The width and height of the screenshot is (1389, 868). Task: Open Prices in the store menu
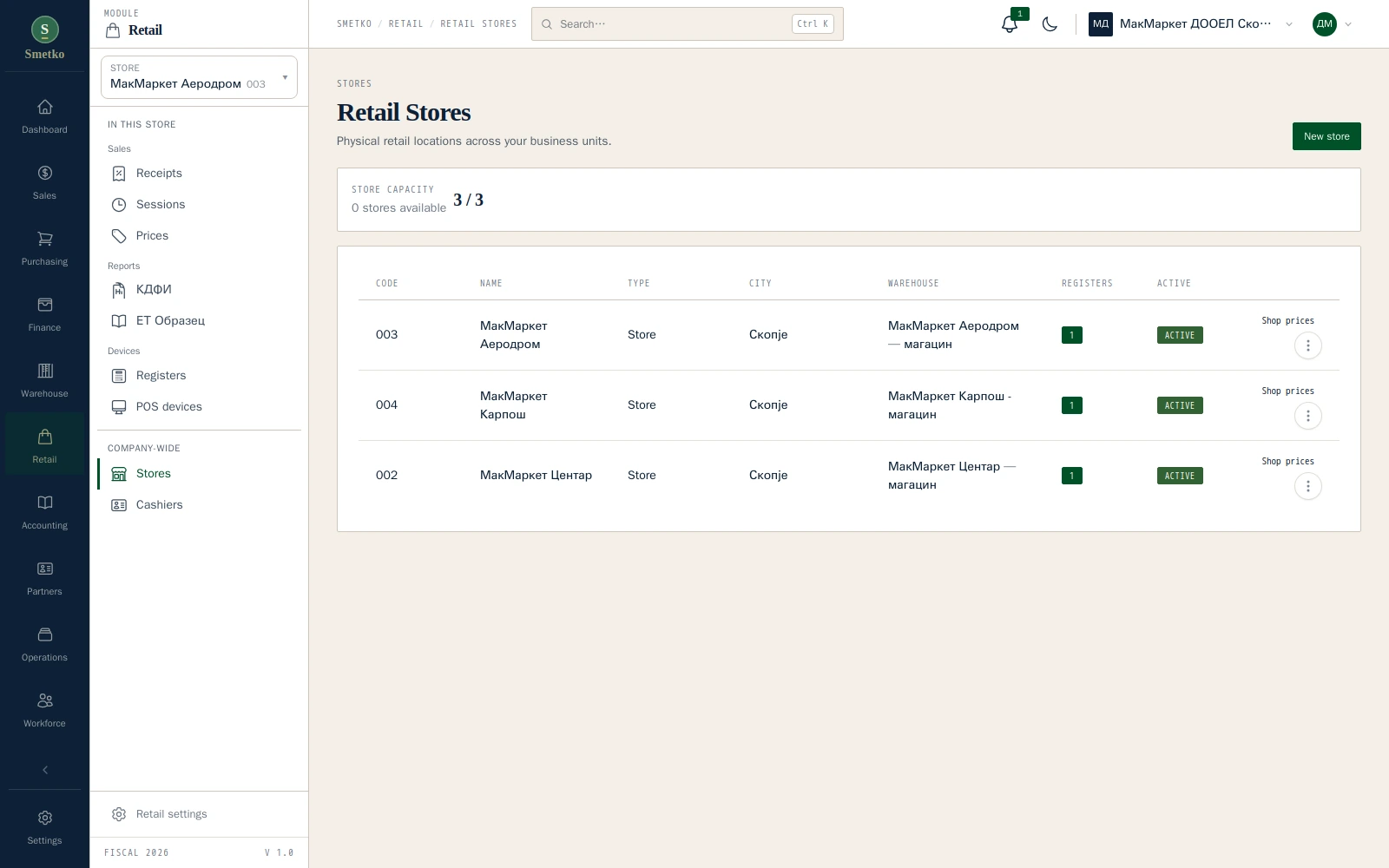pyautogui.click(x=199, y=236)
